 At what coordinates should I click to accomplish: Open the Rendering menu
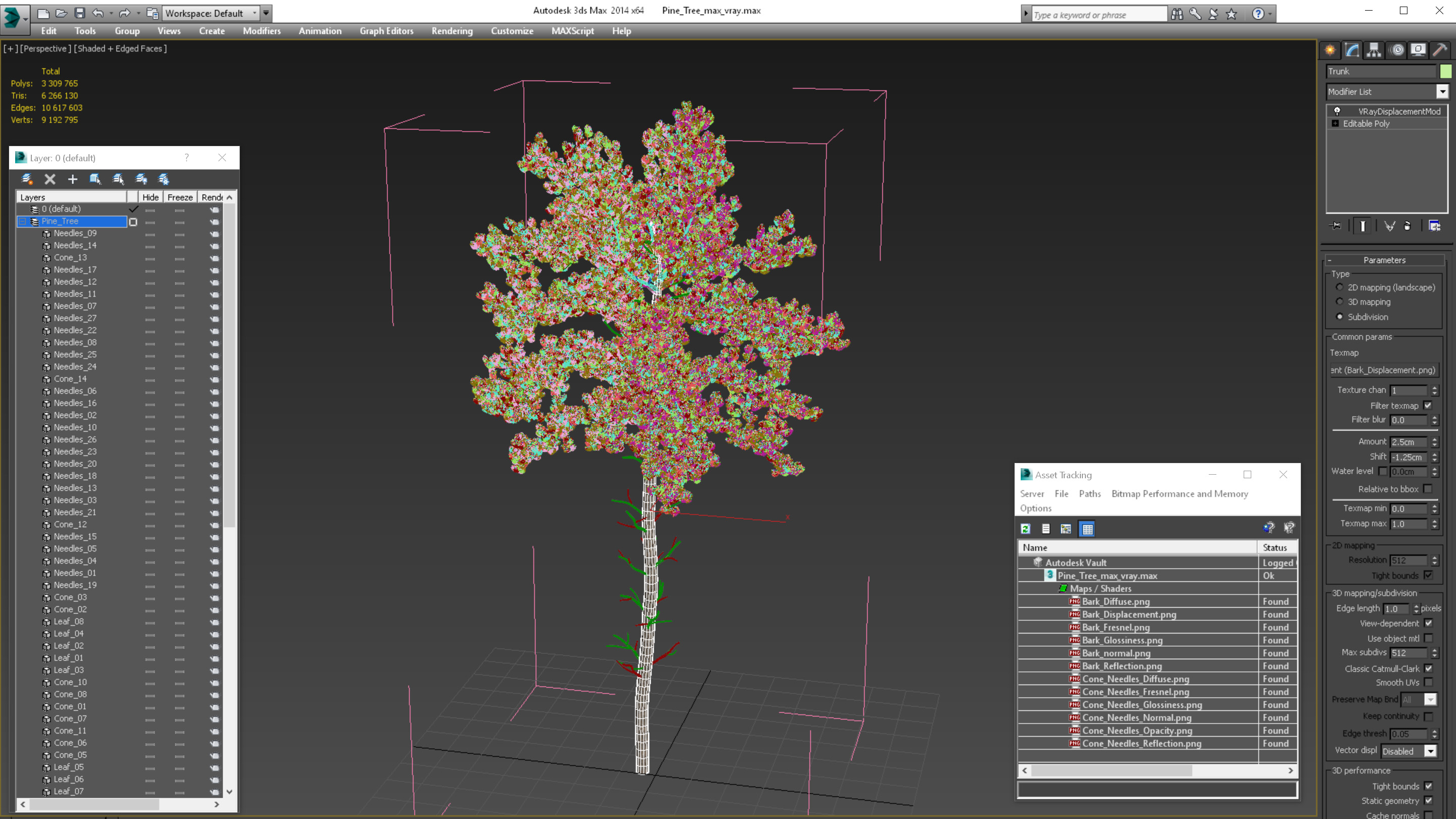pos(451,31)
